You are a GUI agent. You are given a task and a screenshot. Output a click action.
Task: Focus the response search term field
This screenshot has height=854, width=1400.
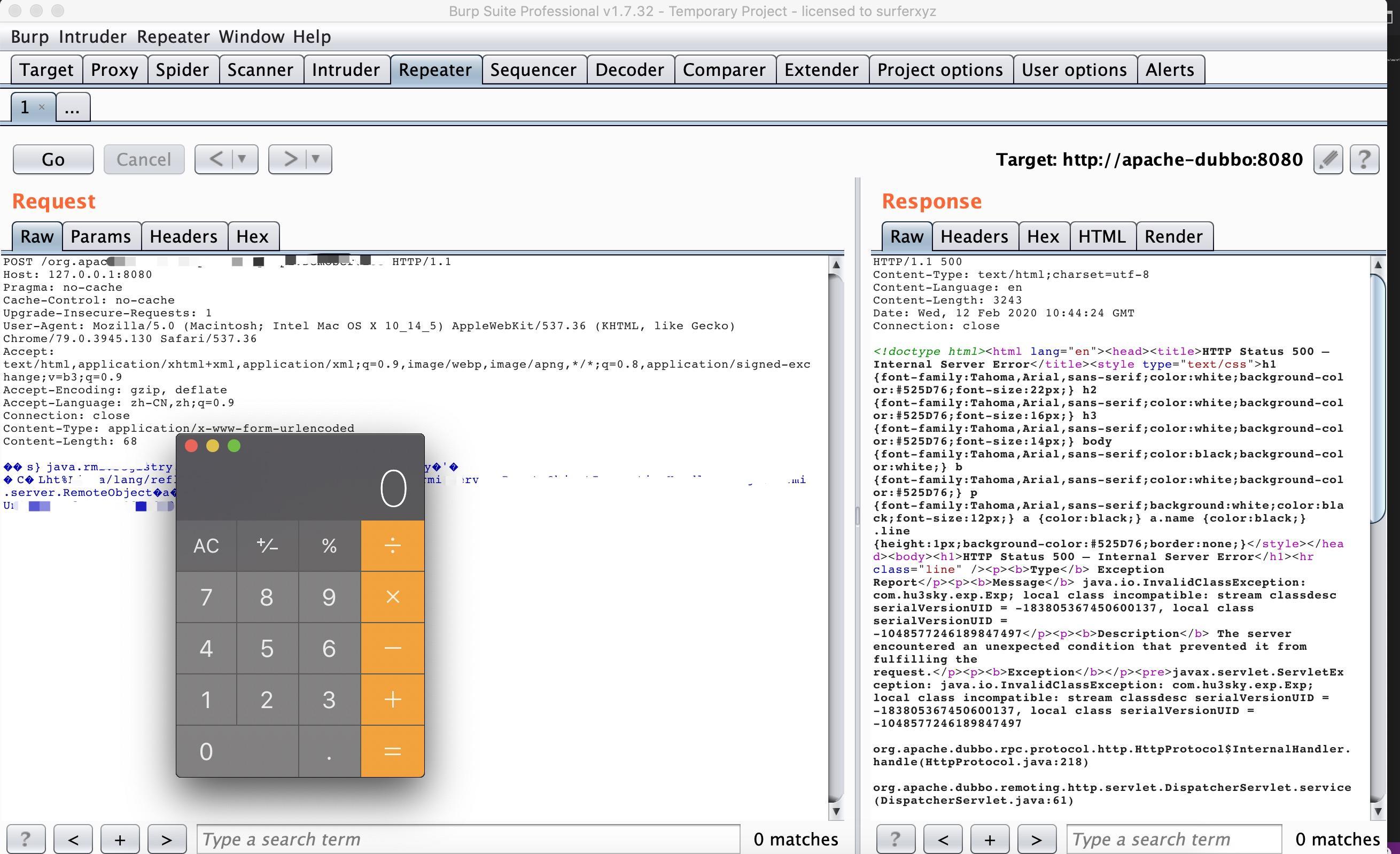point(1174,839)
